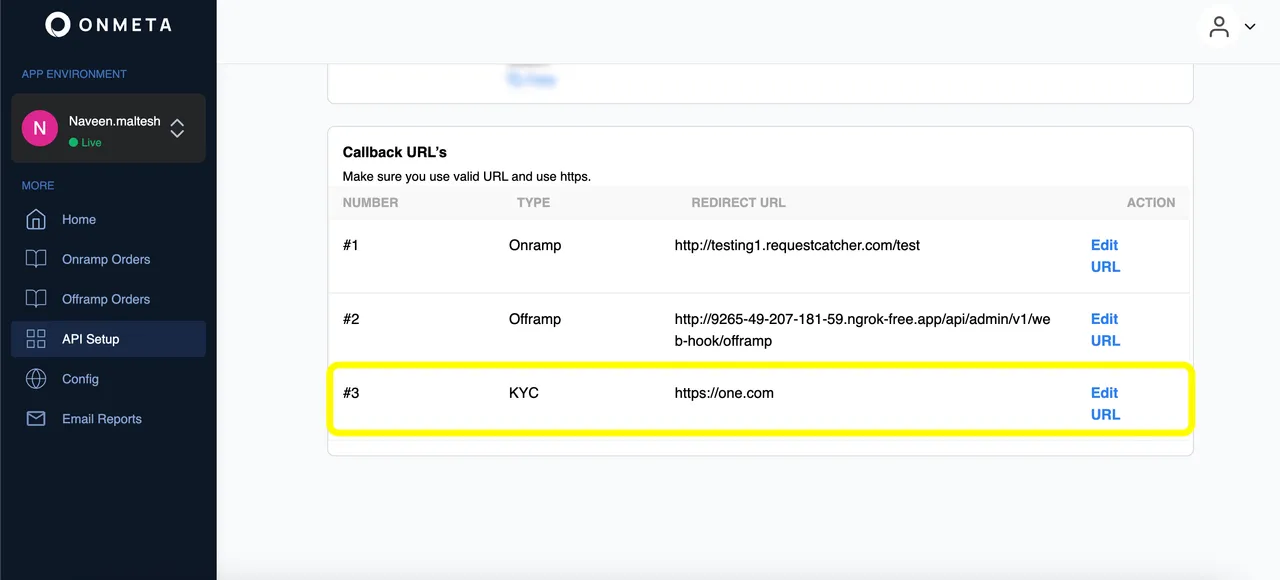Click the Config globe icon
This screenshot has height=580, width=1280.
[36, 379]
